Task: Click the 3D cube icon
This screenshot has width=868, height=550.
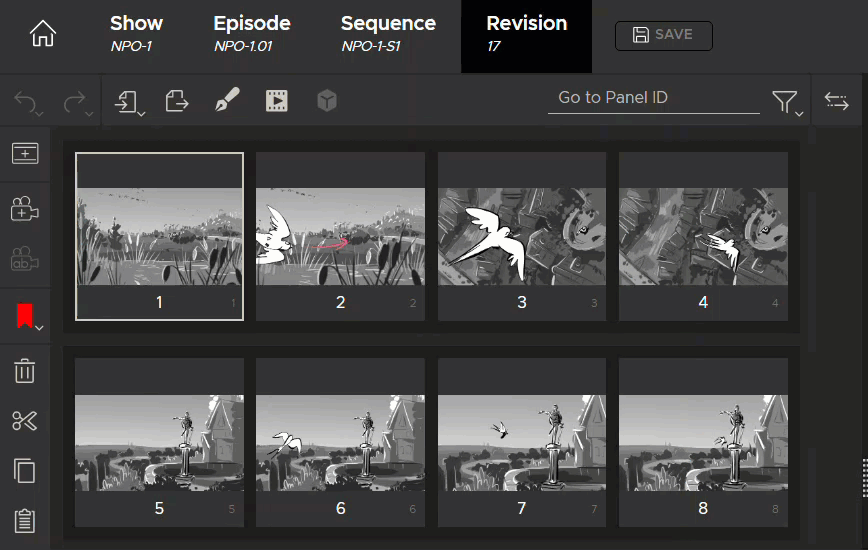Action: coord(326,100)
